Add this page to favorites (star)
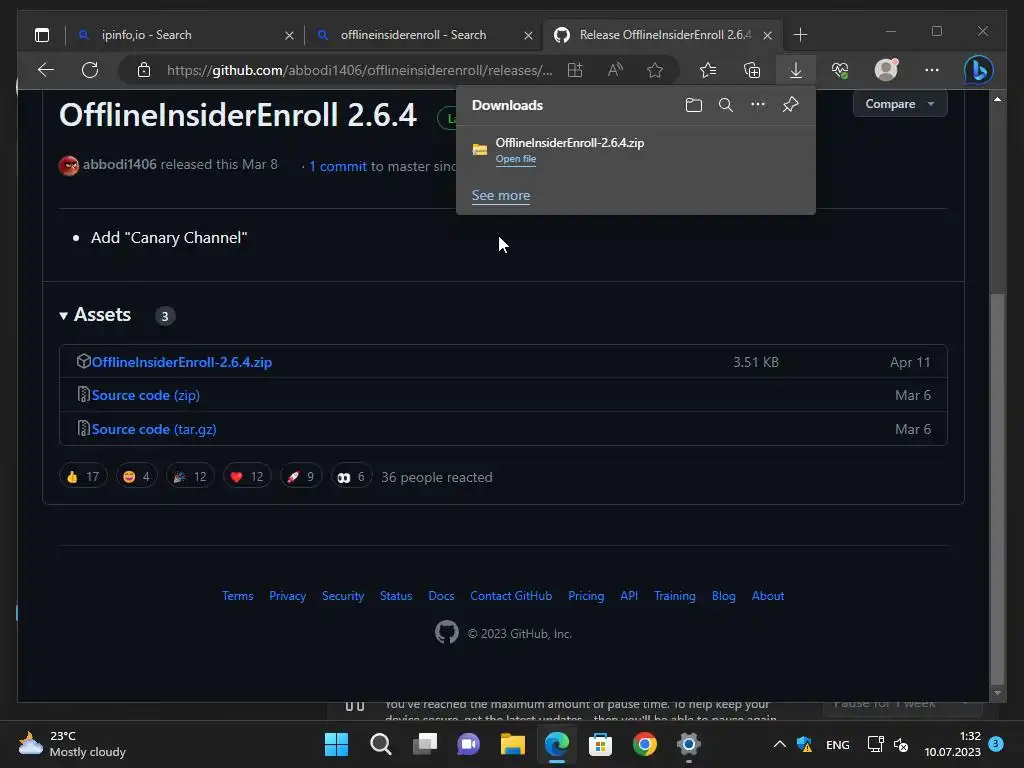 [x=654, y=70]
